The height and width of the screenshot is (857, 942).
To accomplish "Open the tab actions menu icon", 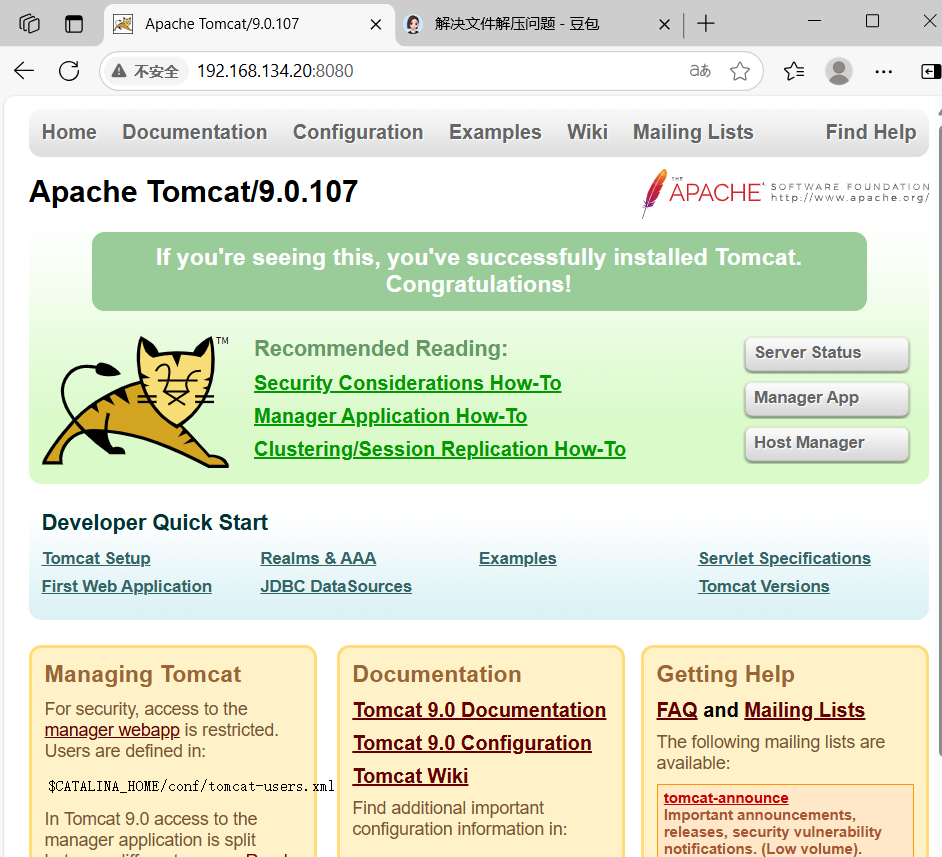I will 74,24.
